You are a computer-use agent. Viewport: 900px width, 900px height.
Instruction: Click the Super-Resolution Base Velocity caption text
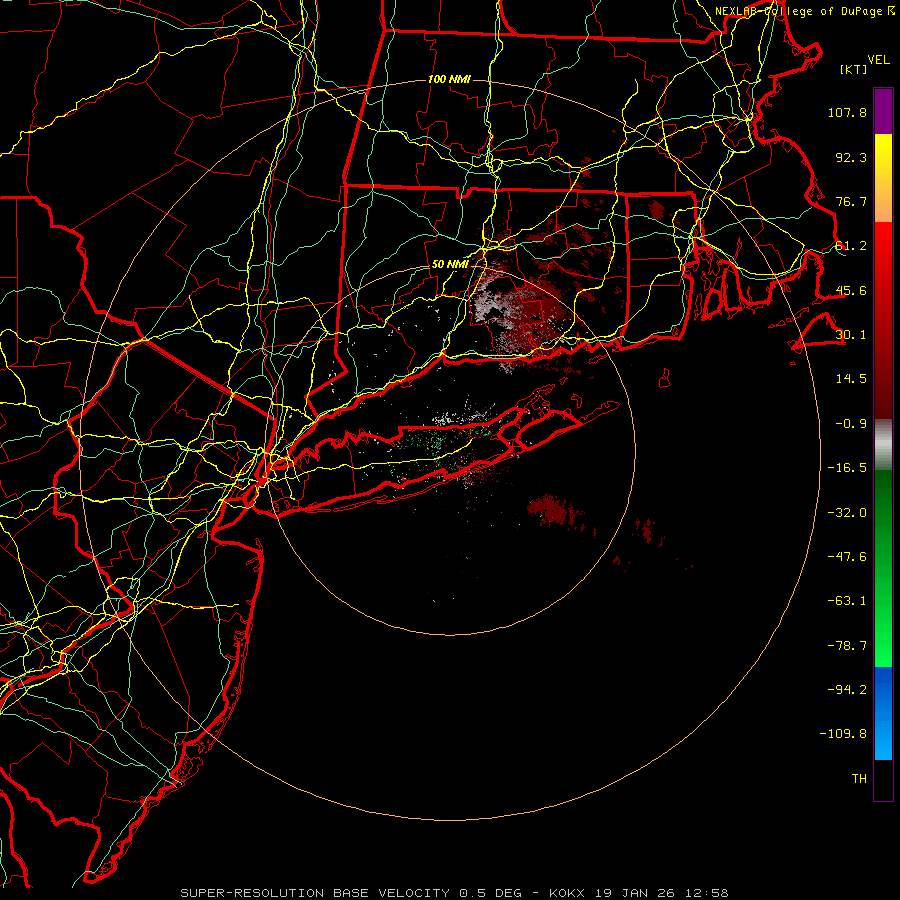tap(454, 893)
